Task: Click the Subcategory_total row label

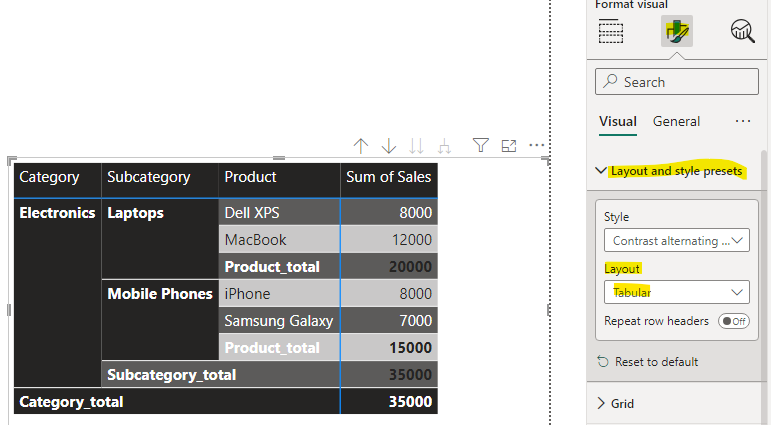Action: coord(221,375)
